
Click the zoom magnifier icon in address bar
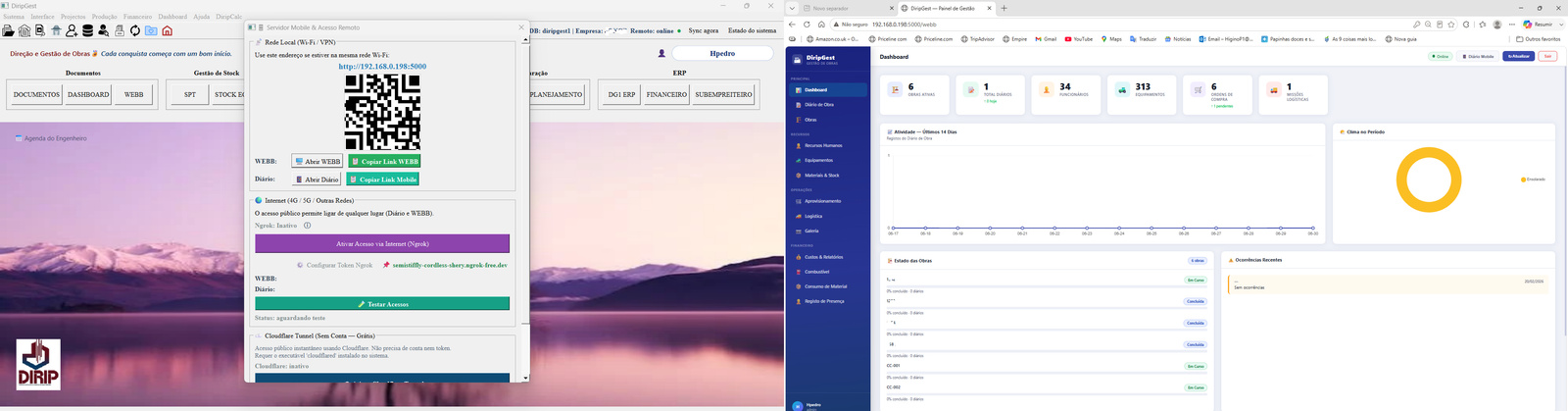(1428, 24)
